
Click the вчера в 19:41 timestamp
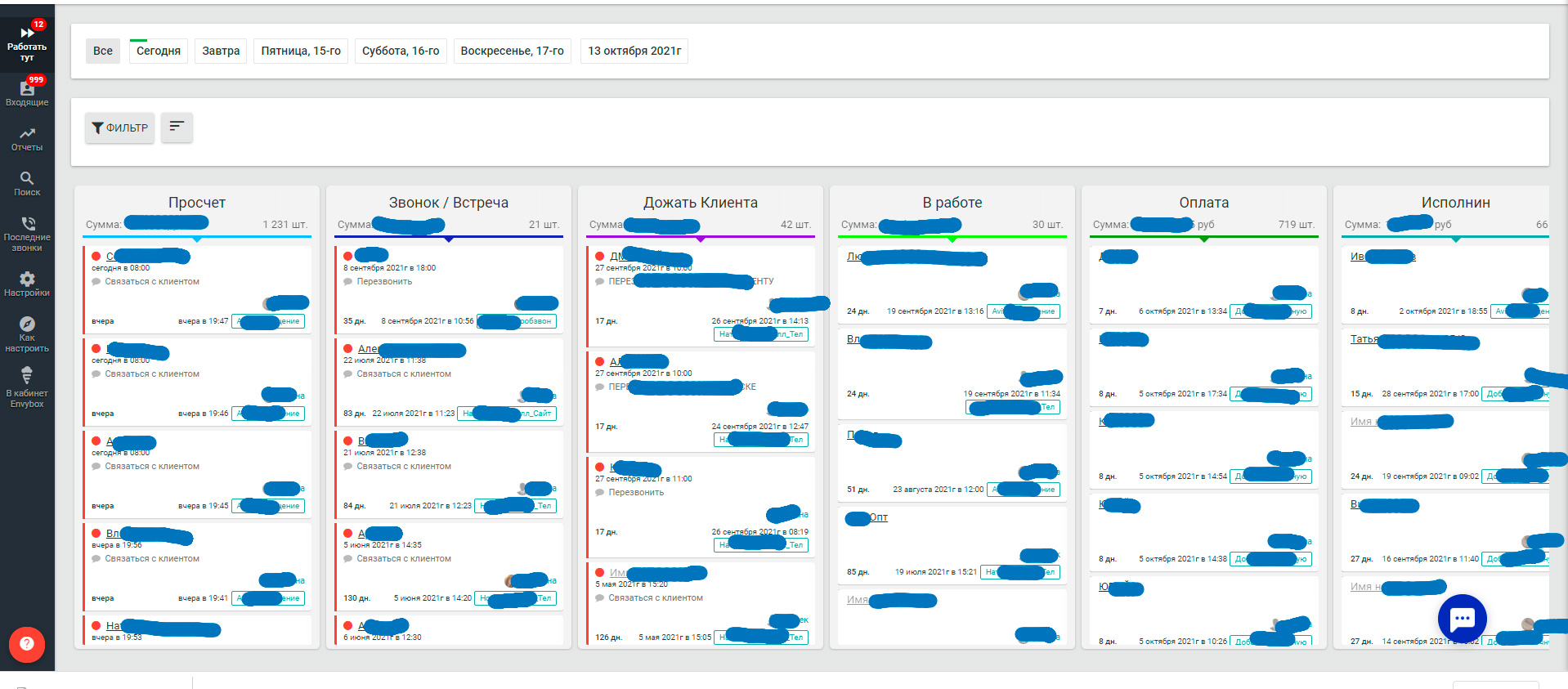204,598
